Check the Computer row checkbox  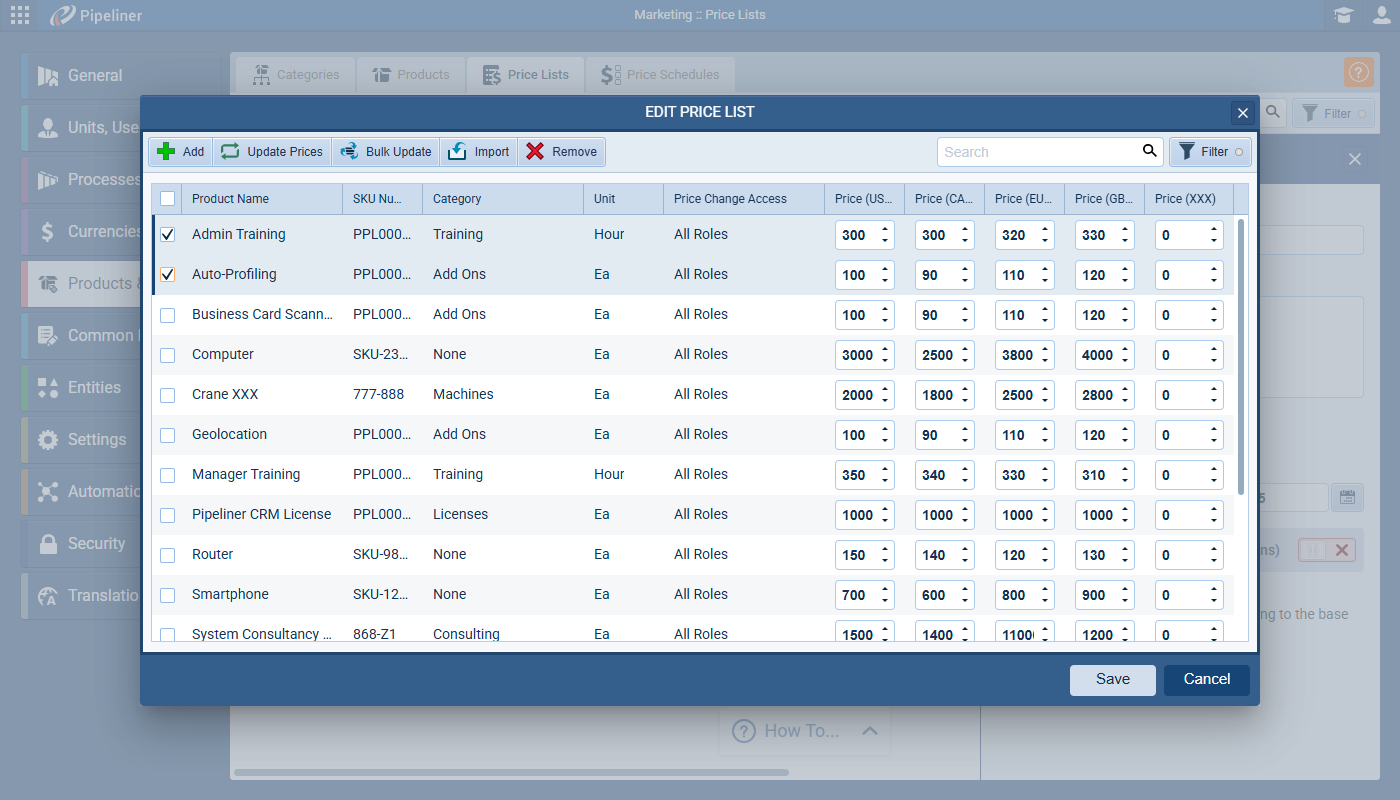pos(168,355)
